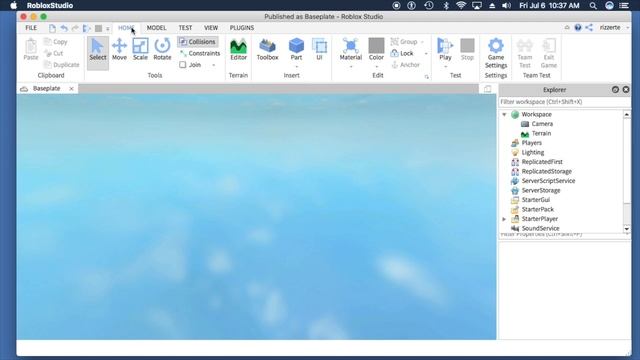
Task: Click the help question mark icon
Action: pyautogui.click(x=578, y=28)
